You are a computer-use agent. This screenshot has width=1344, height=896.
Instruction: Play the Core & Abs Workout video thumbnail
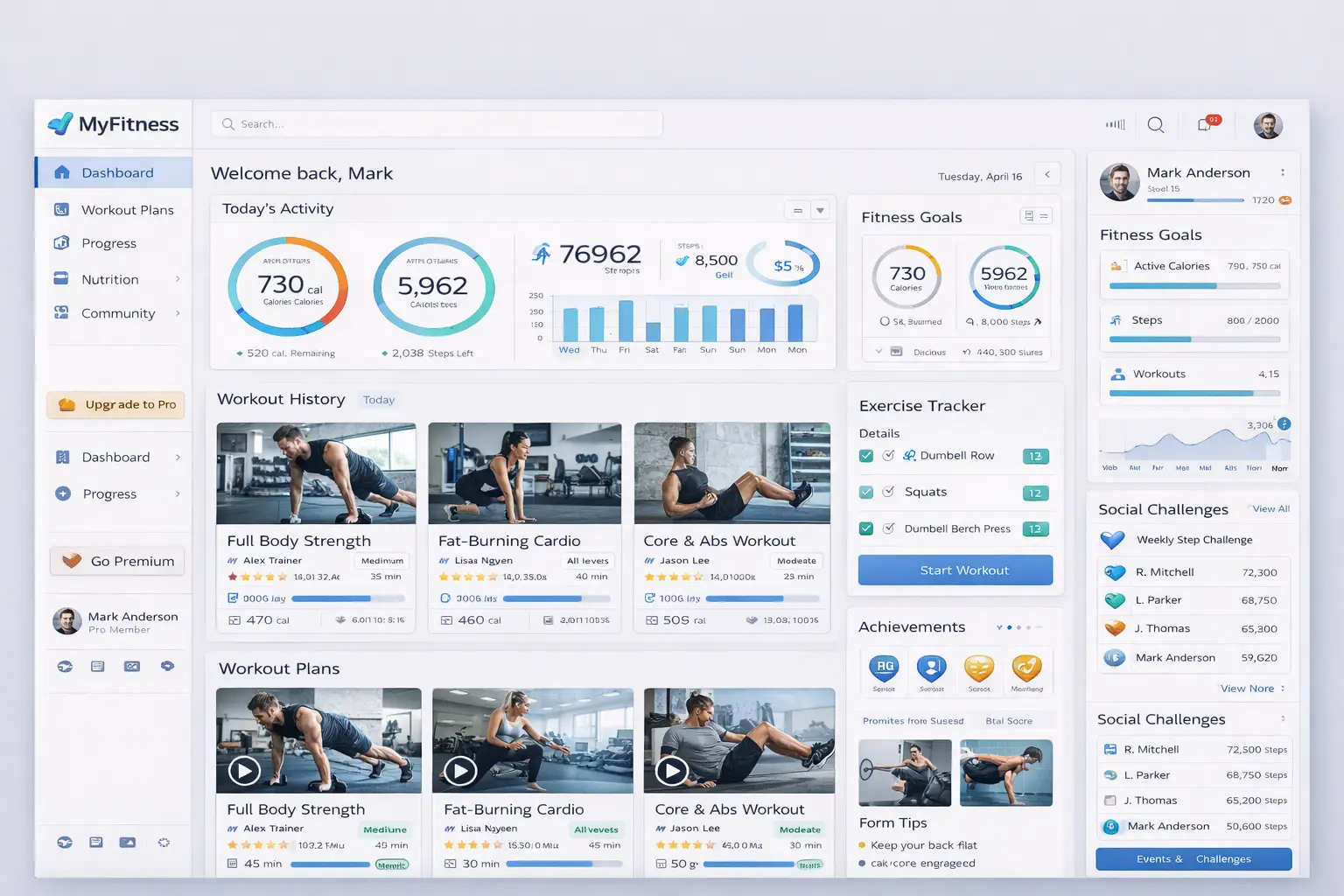(672, 771)
